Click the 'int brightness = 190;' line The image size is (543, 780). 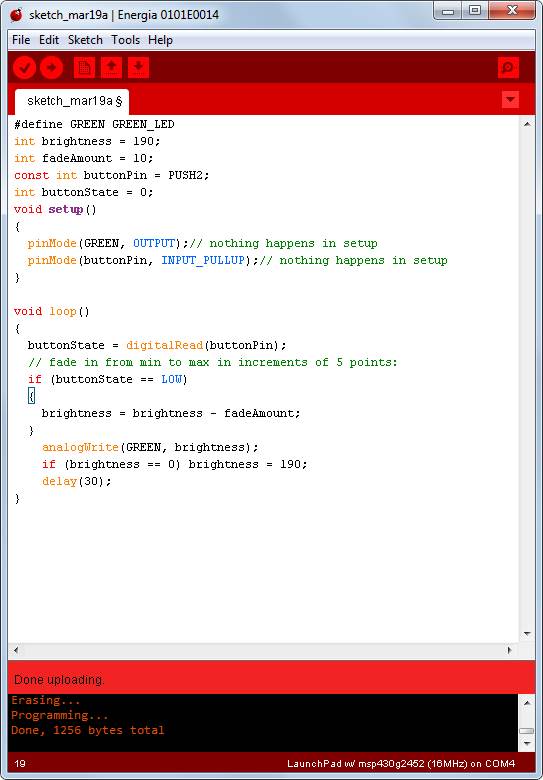click(x=87, y=141)
